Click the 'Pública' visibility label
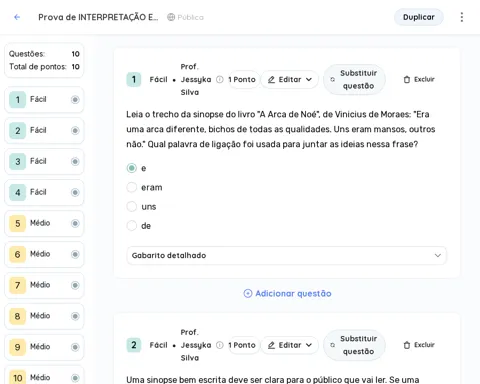Image resolution: width=480 pixels, height=384 pixels. click(190, 17)
